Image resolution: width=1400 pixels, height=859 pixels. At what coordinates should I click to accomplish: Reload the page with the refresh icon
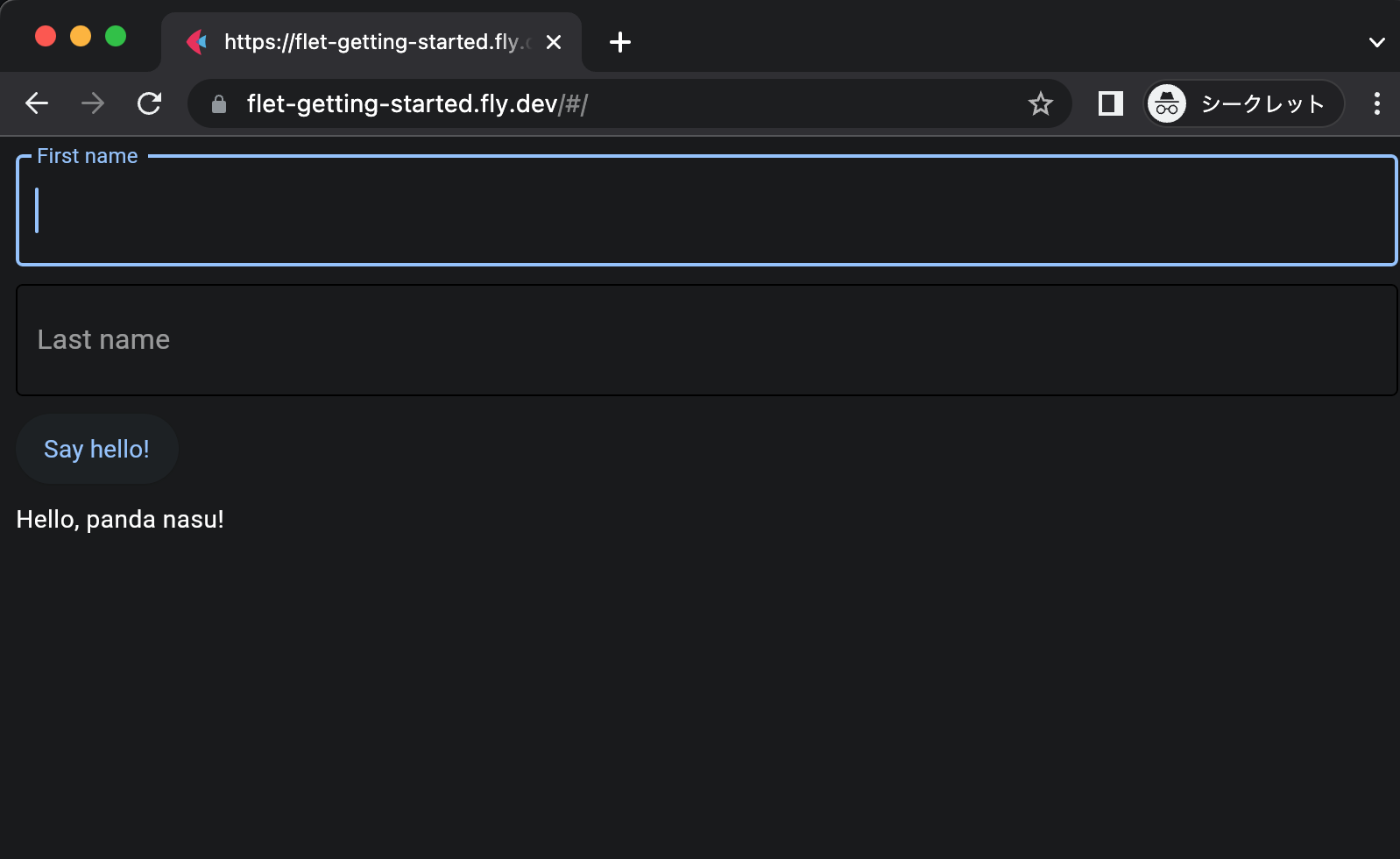pyautogui.click(x=150, y=103)
